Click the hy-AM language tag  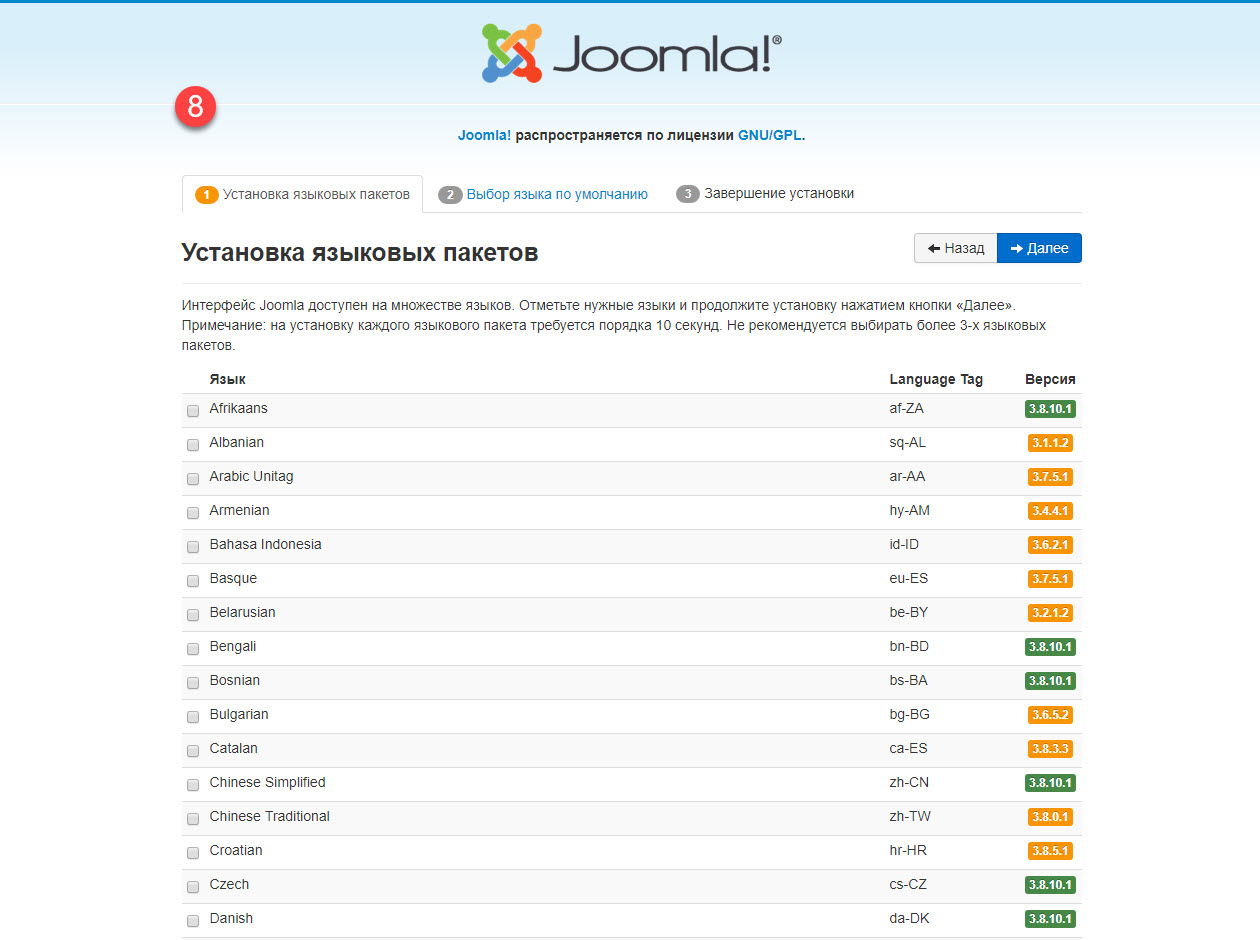click(x=909, y=510)
